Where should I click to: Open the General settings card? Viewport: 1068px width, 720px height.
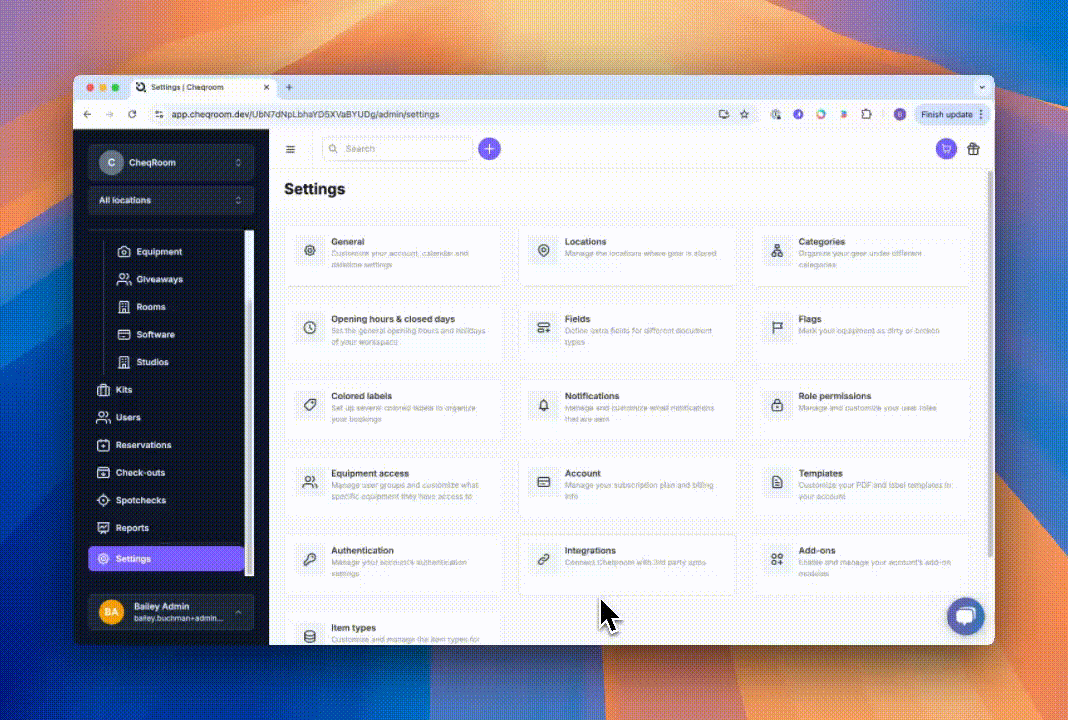[x=394, y=256]
